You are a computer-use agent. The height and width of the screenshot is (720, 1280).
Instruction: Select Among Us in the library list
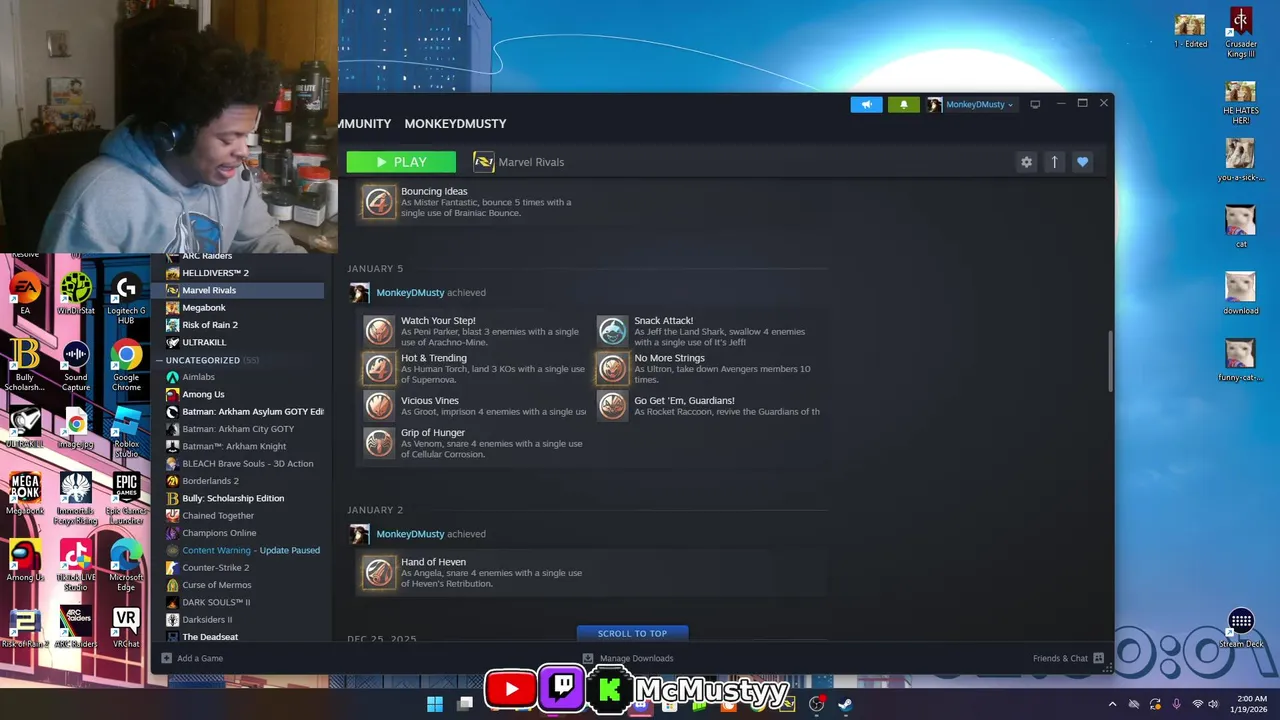(203, 394)
